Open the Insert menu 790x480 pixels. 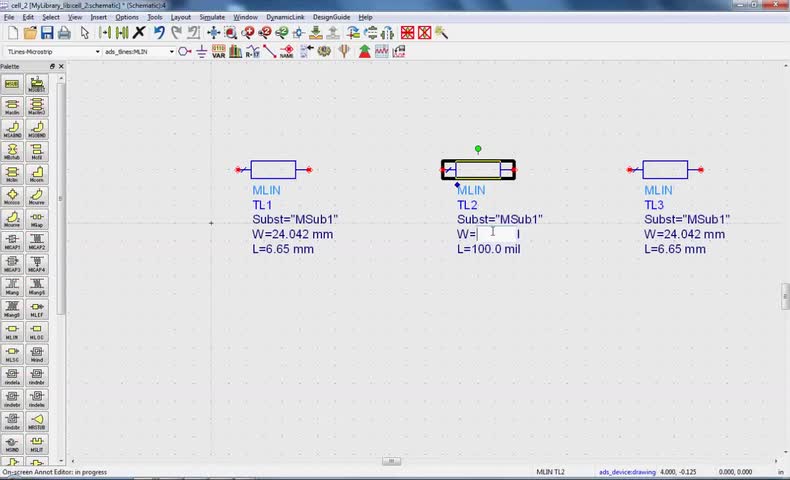point(98,17)
